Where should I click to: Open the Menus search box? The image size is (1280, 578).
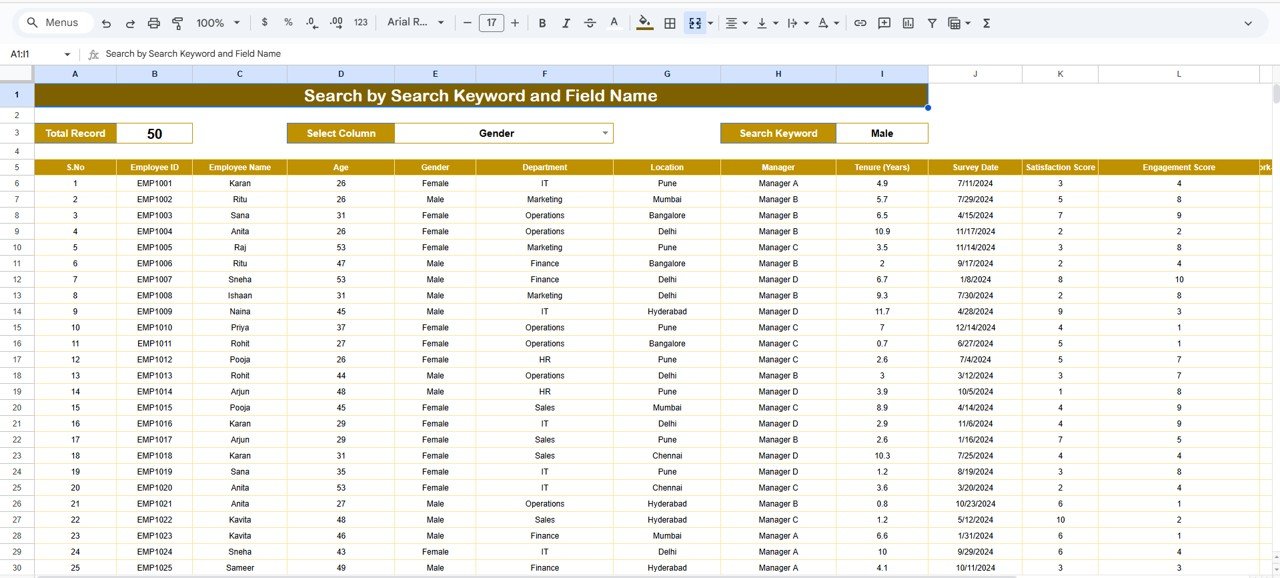coord(55,23)
